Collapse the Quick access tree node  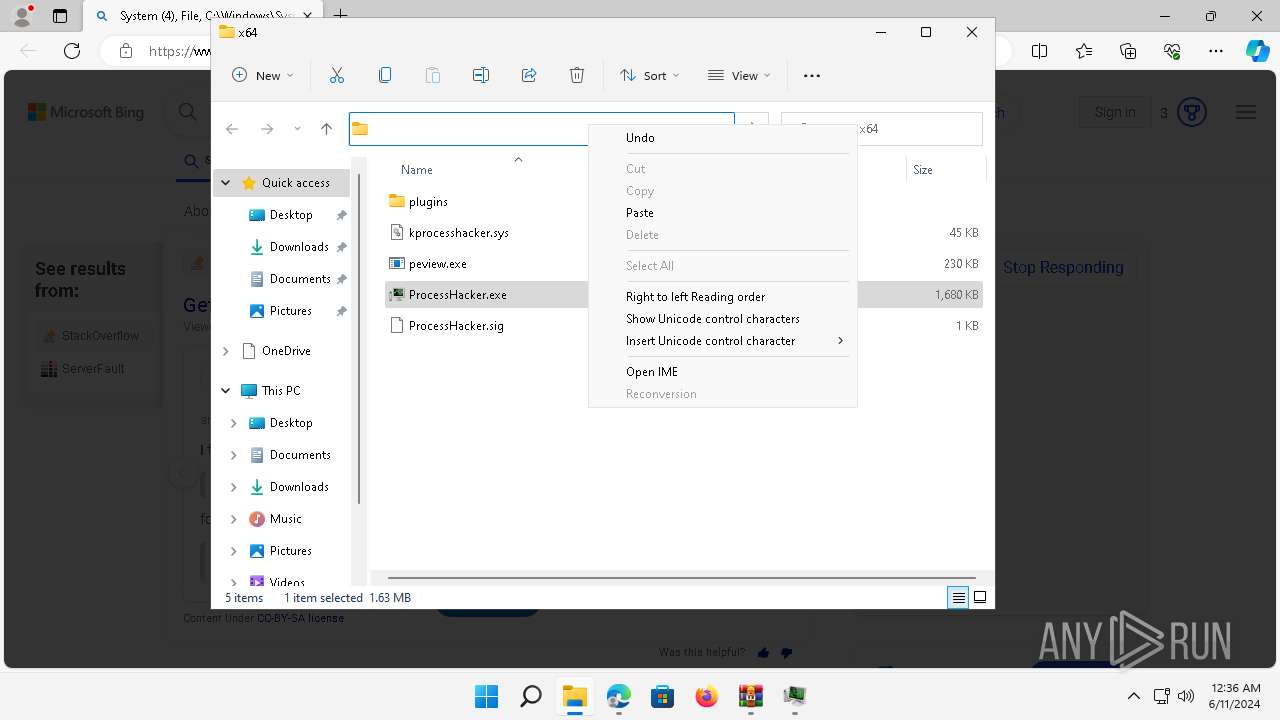click(226, 183)
